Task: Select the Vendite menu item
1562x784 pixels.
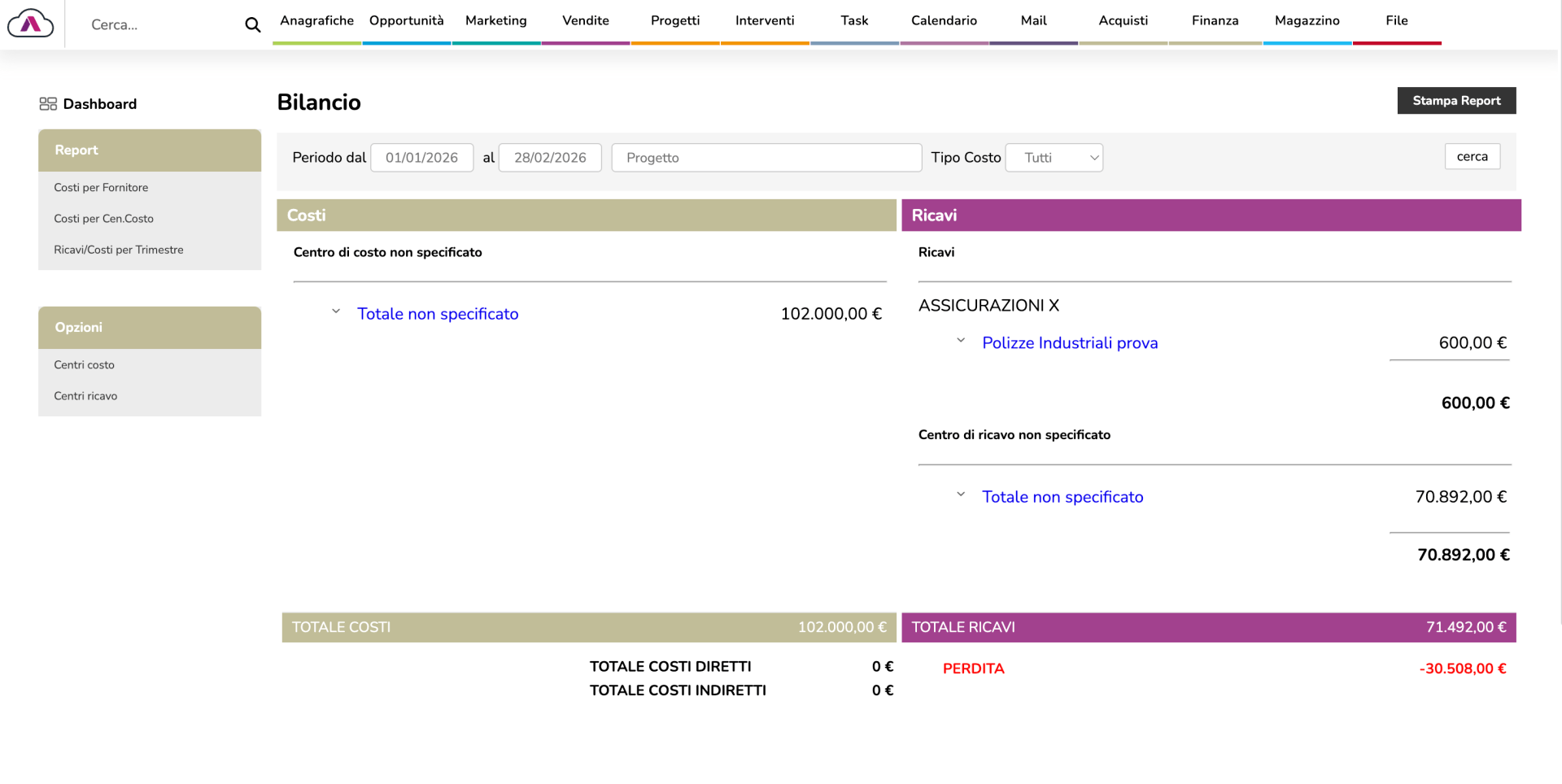Action: coord(585,21)
